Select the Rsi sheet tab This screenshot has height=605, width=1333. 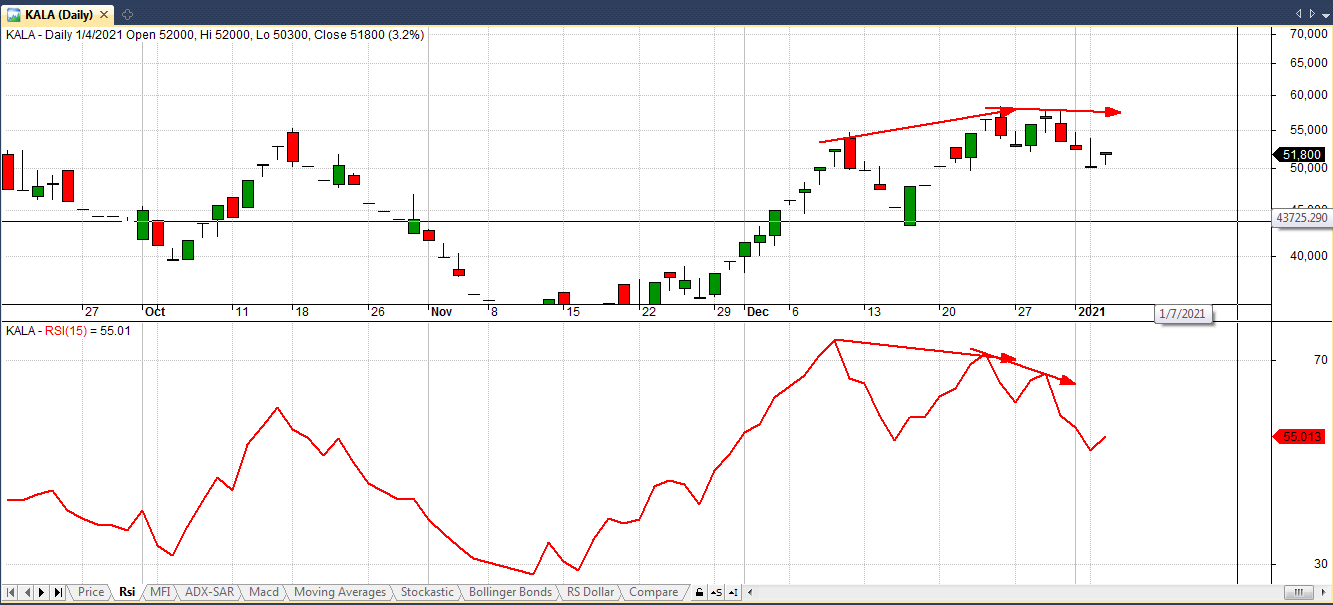[x=127, y=592]
